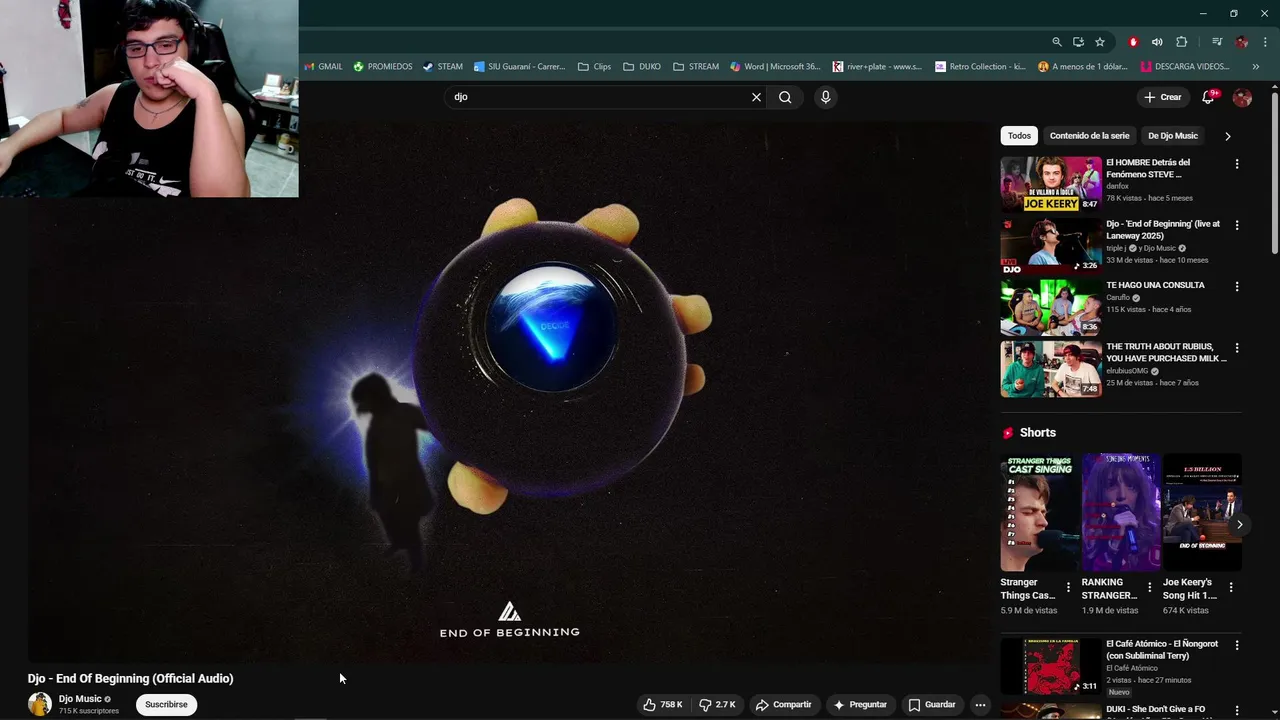The image size is (1280, 720).
Task: Open Chrome three-dot menu
Action: (1265, 42)
